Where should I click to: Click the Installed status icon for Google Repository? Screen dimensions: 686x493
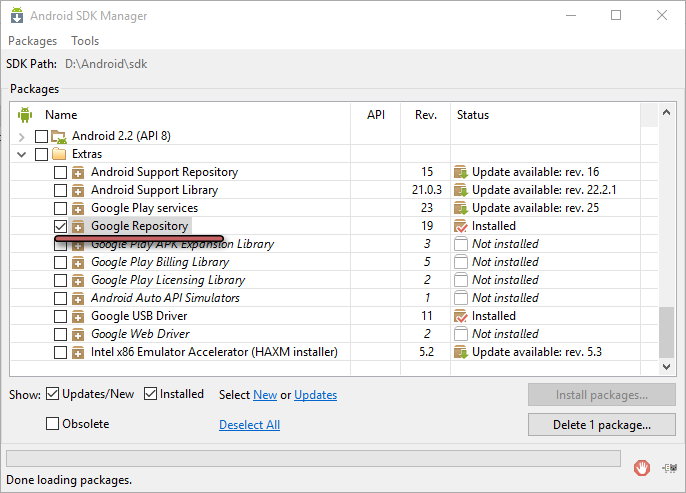460,226
